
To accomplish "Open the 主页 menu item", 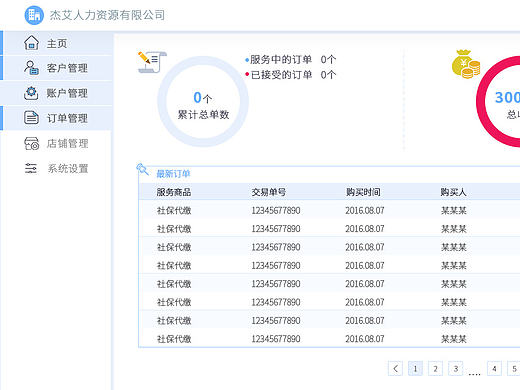I will click(x=57, y=43).
